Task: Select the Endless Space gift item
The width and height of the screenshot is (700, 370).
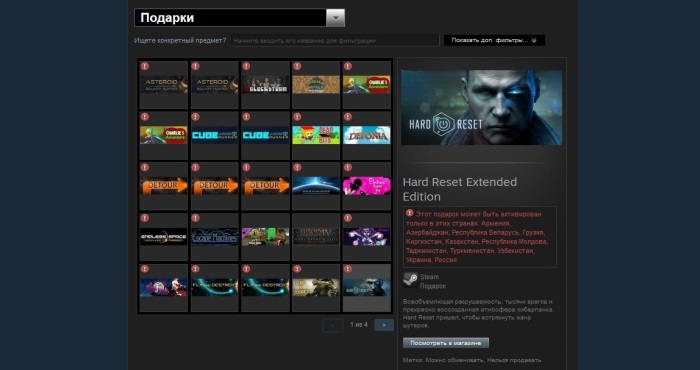Action: pos(164,237)
